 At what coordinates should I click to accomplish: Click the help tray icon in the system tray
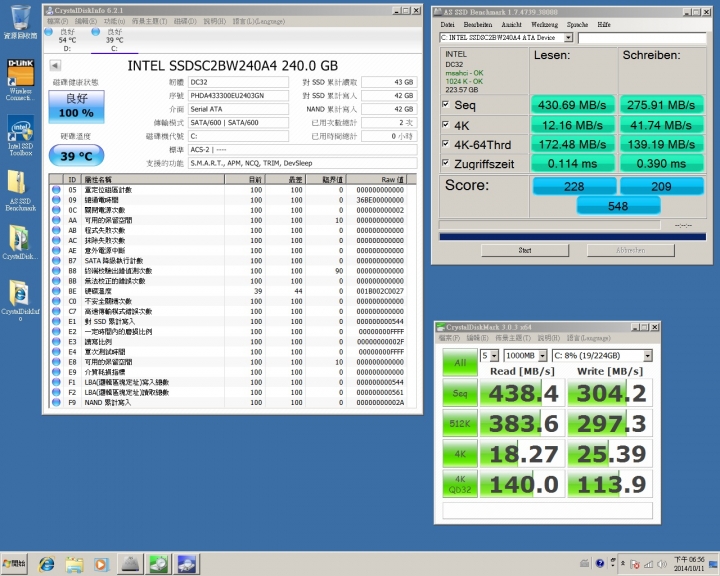coord(600,563)
